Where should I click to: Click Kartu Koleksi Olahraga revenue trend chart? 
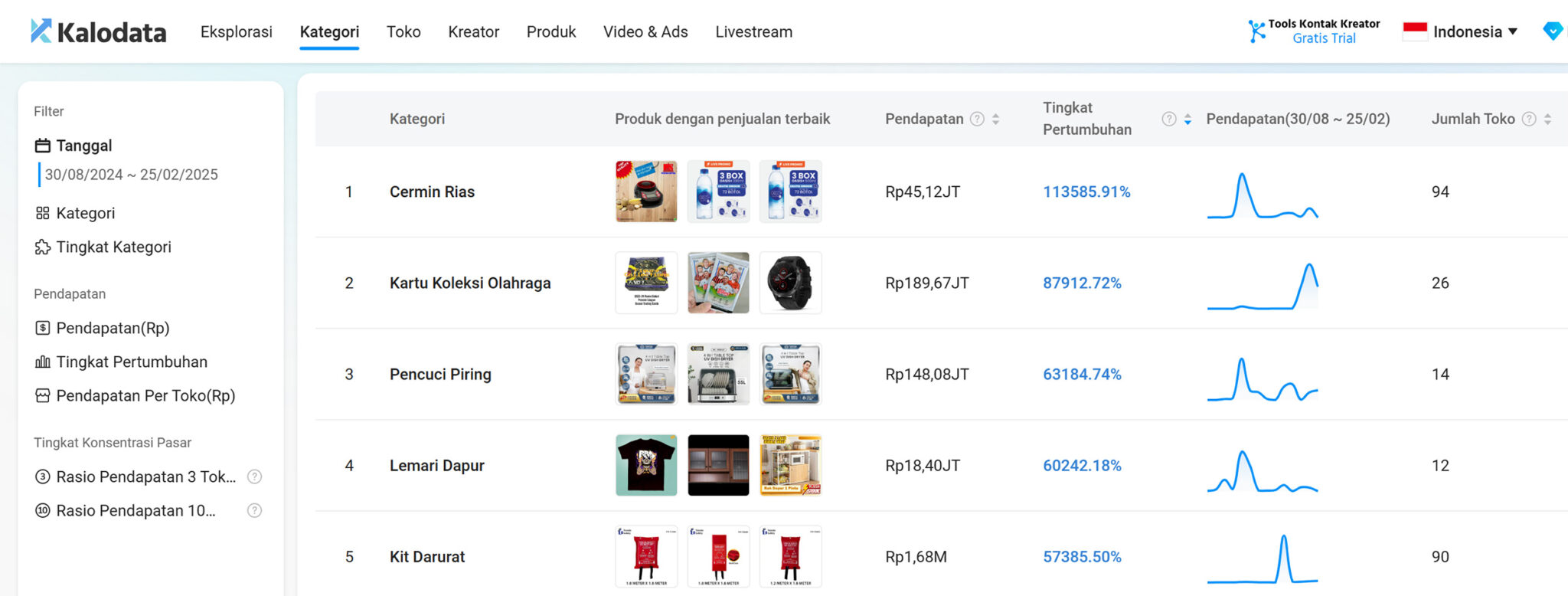[1263, 285]
